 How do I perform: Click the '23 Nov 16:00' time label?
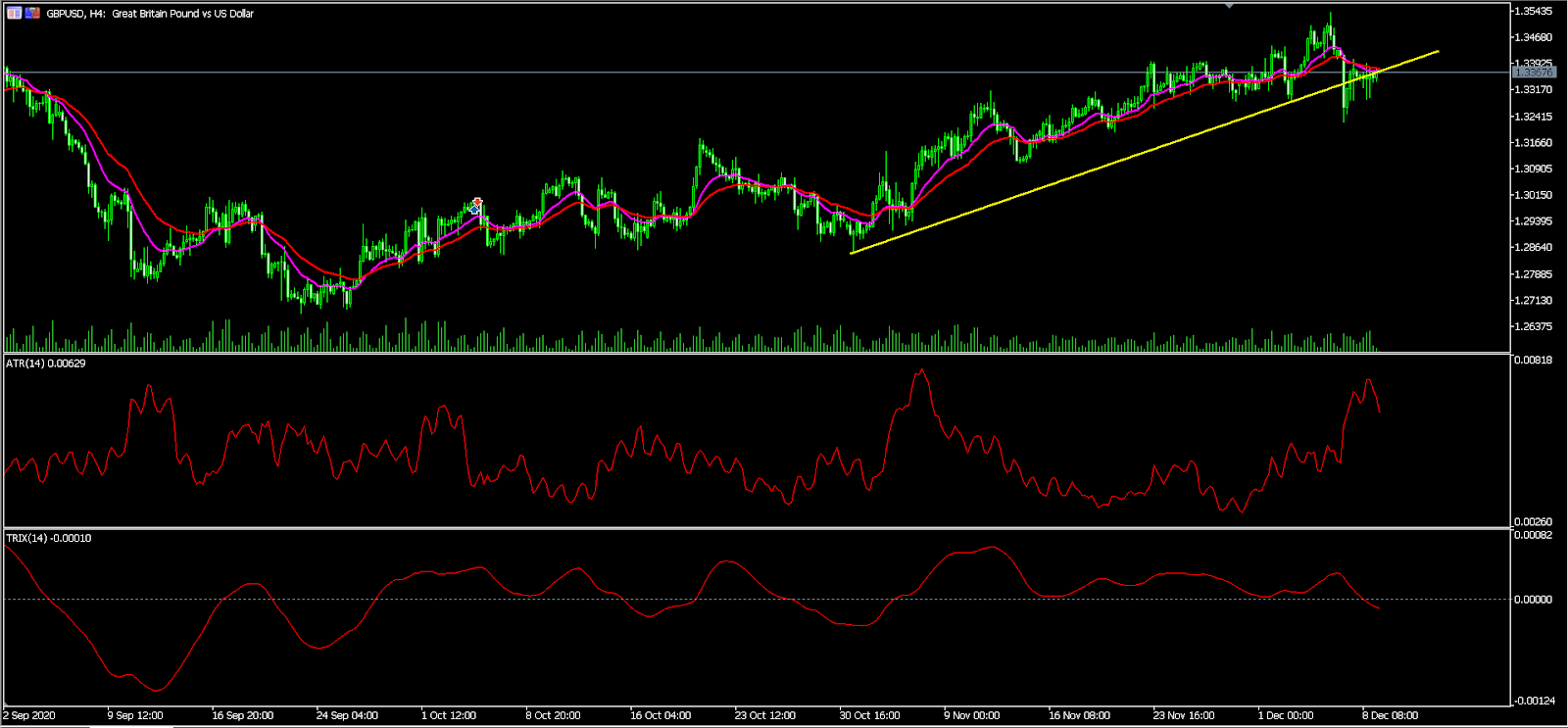pos(1184,715)
